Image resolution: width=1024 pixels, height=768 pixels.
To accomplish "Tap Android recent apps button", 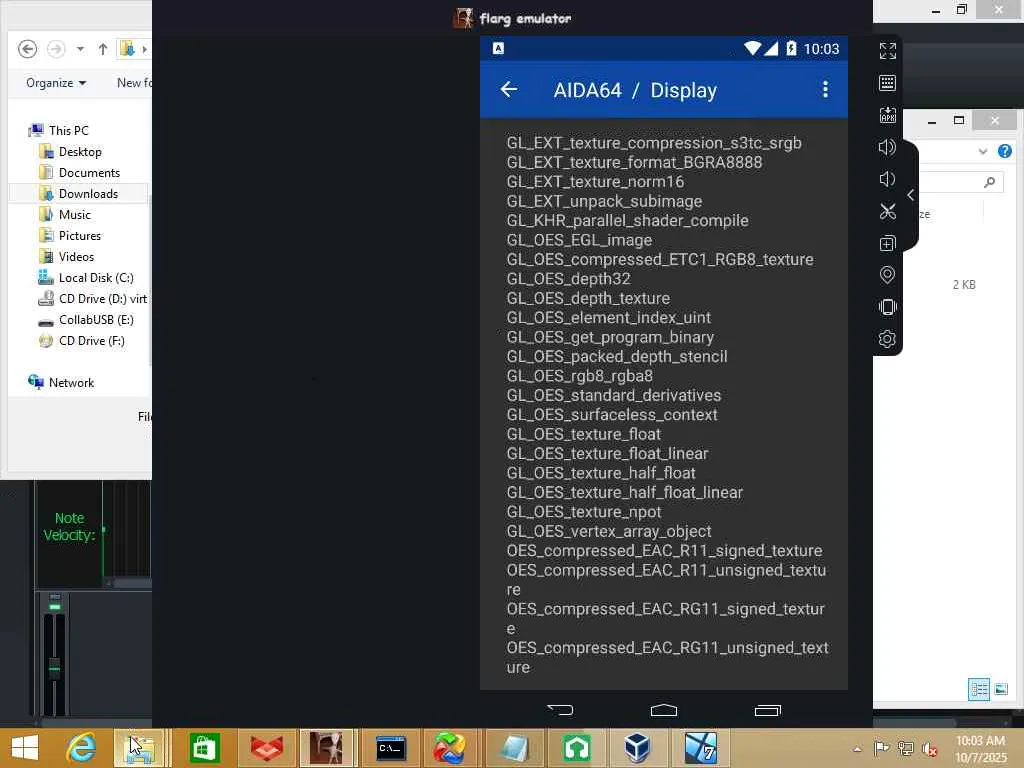I will [x=767, y=710].
